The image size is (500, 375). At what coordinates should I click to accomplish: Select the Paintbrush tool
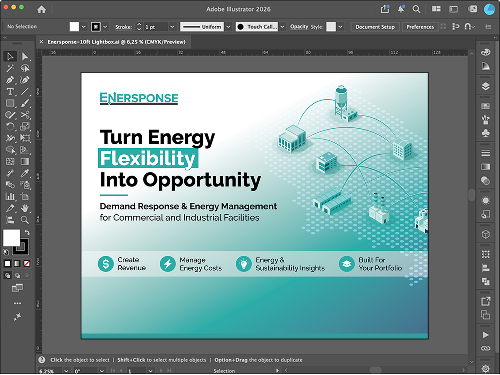coord(25,103)
